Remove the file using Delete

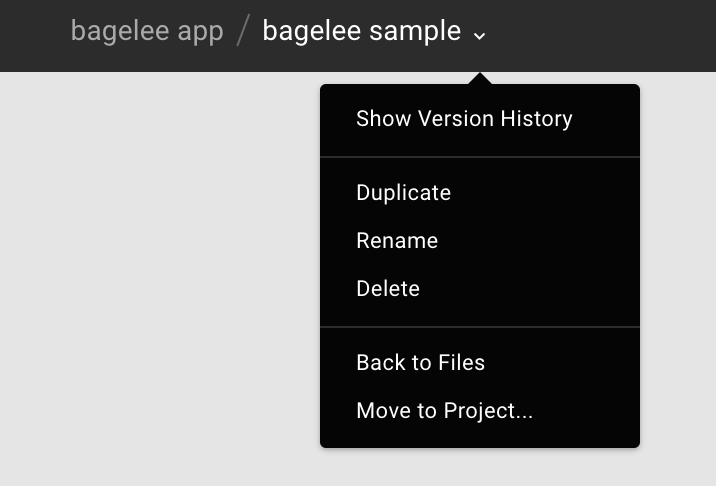(x=480, y=288)
